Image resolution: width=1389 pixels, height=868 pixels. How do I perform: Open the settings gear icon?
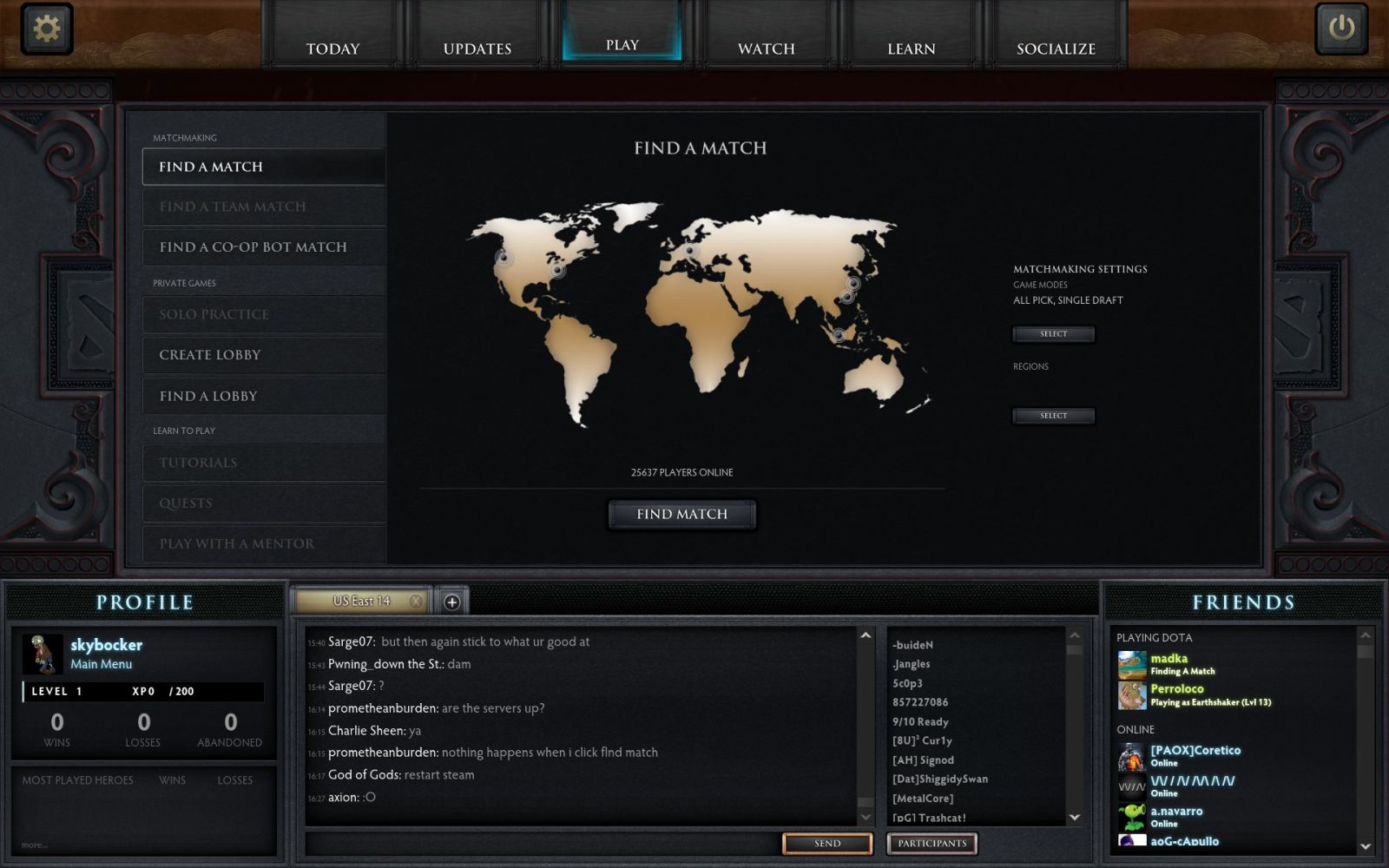pyautogui.click(x=46, y=29)
